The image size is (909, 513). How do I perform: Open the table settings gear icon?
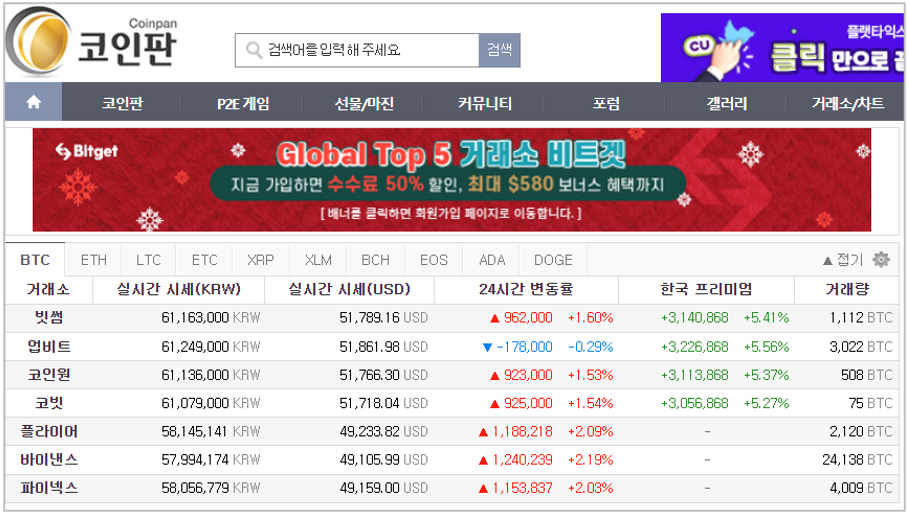881,259
